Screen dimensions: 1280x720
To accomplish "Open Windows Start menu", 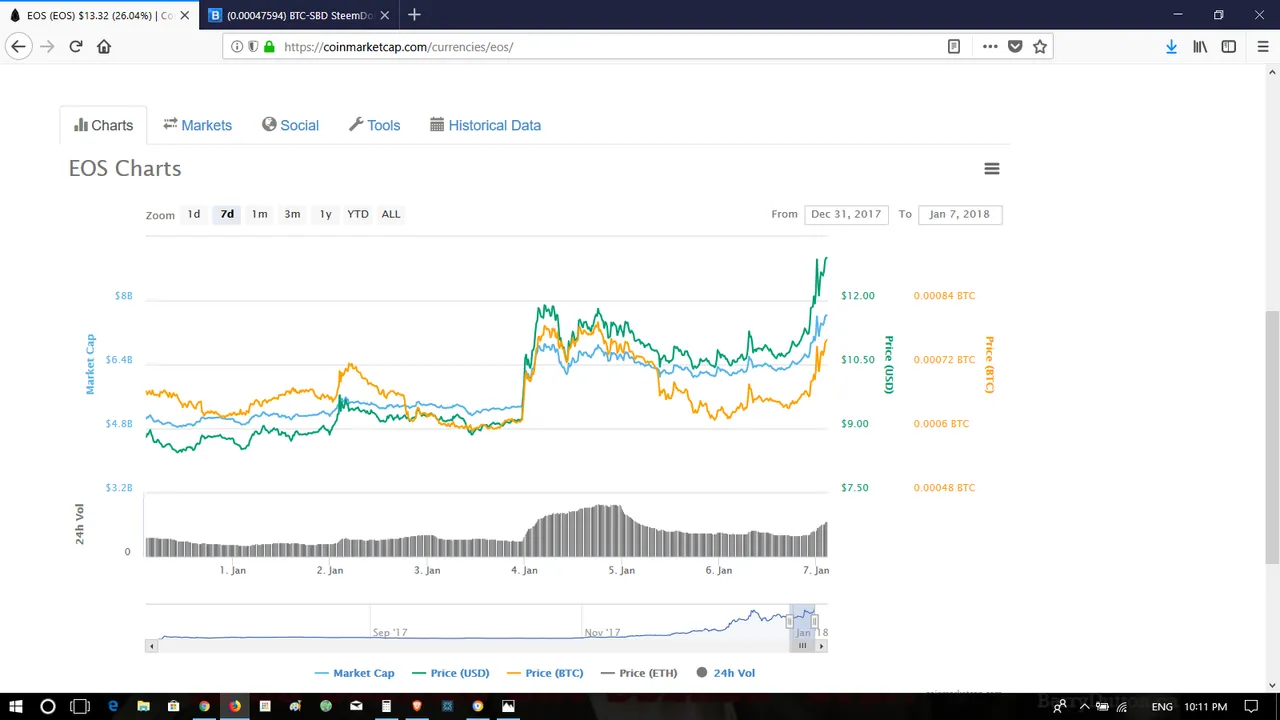I will click(x=16, y=706).
